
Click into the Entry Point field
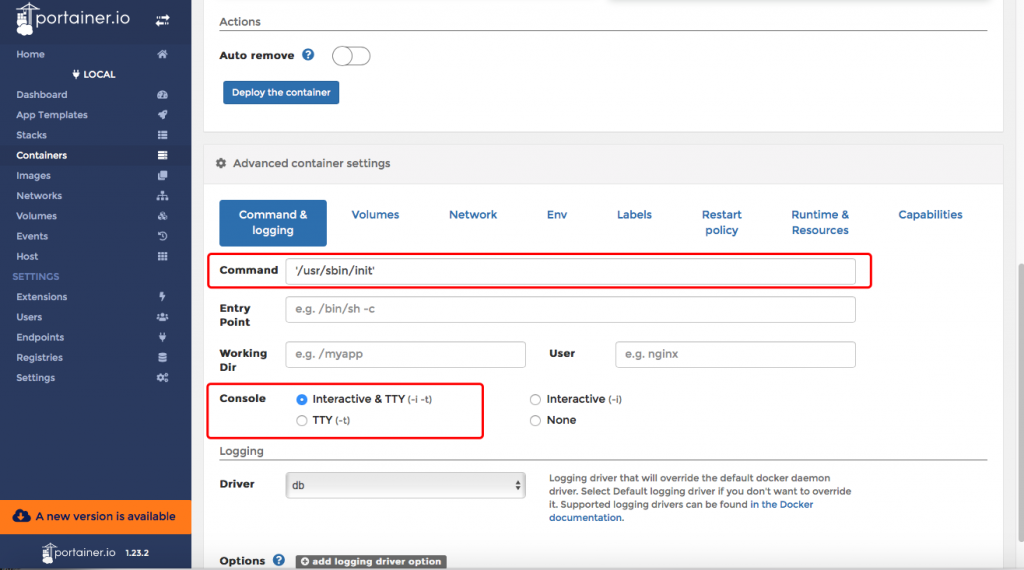570,309
